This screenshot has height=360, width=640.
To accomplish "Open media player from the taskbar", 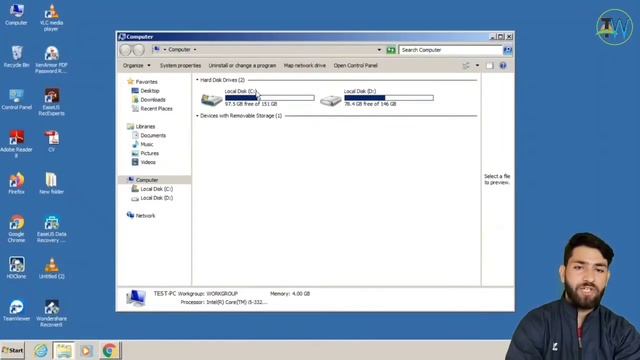I will tap(86, 351).
